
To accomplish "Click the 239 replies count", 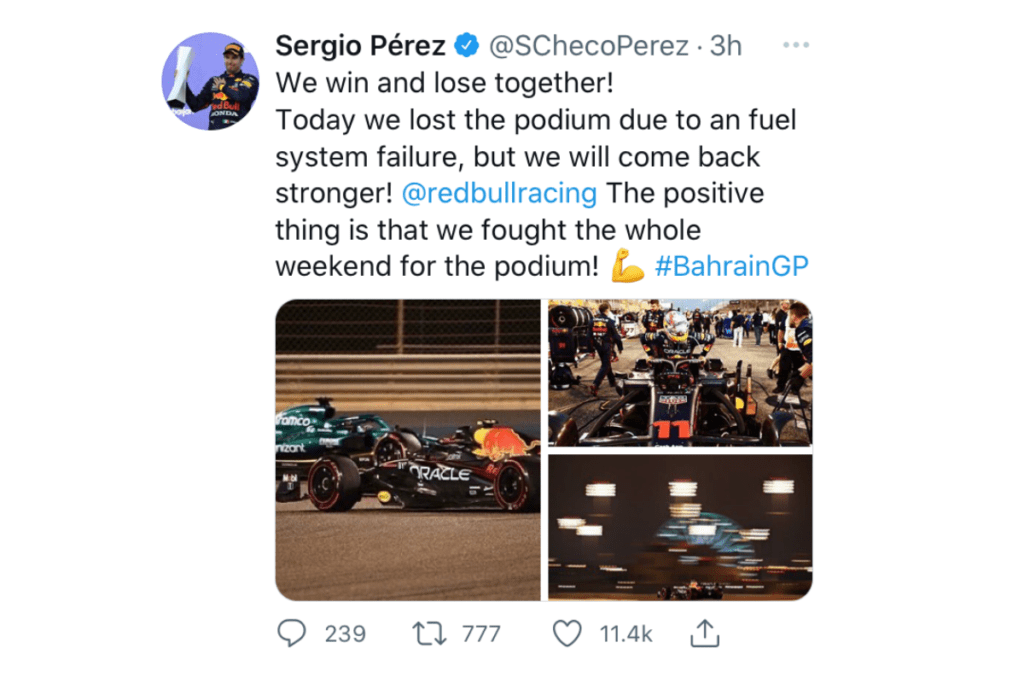I will (345, 633).
